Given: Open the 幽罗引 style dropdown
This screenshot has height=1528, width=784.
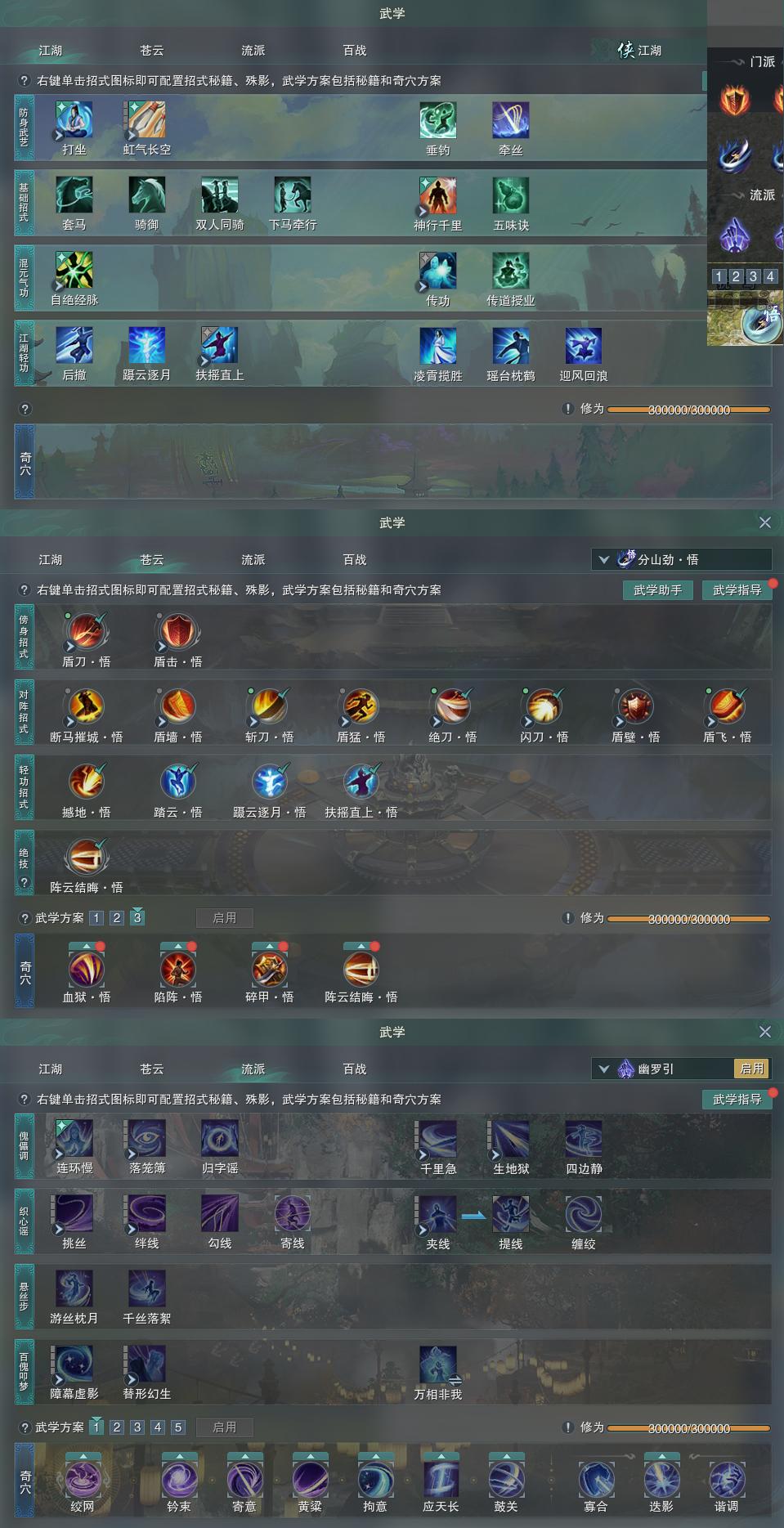Looking at the screenshot, I should coord(664,1069).
